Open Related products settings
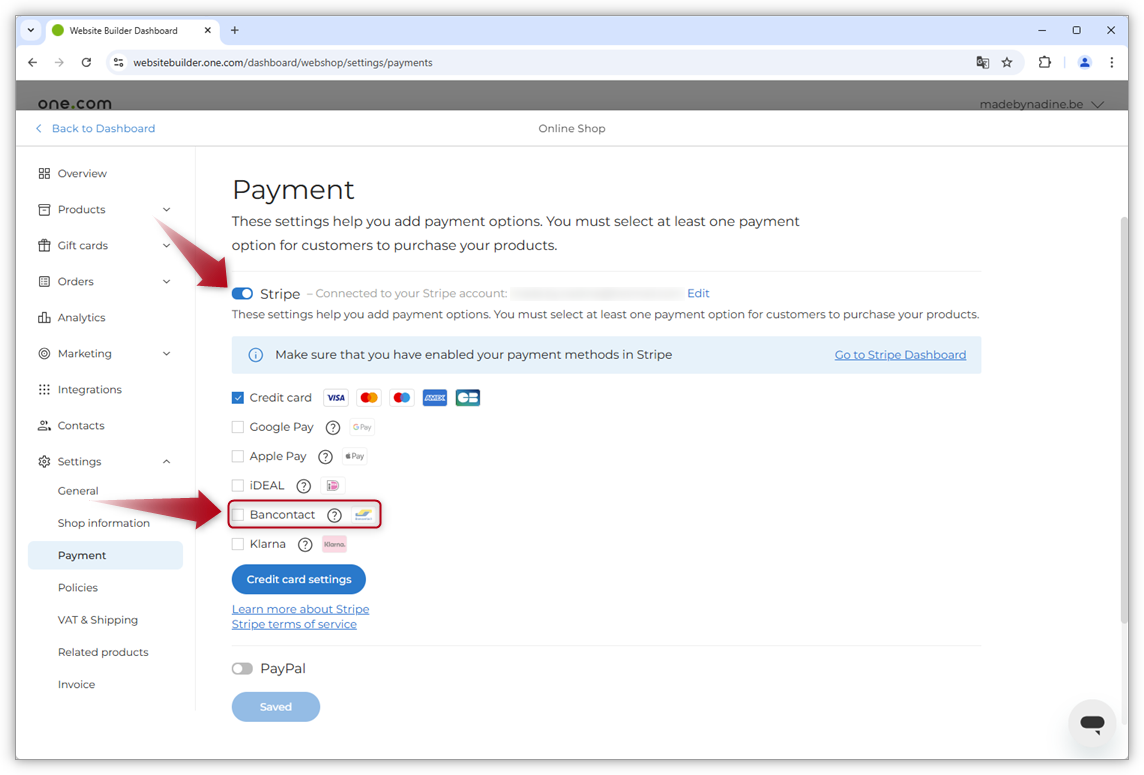 (x=103, y=652)
